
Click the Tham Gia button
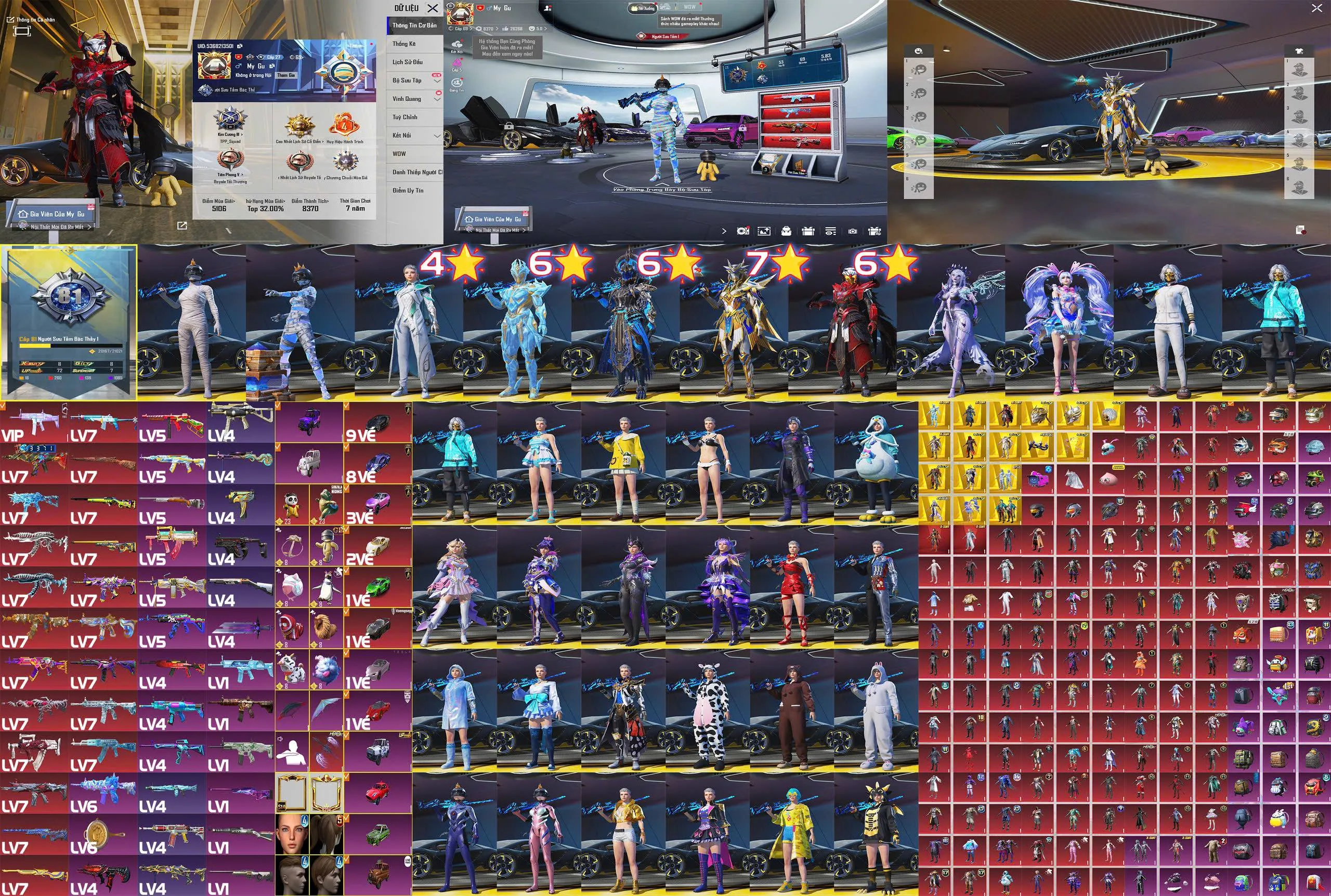point(286,75)
